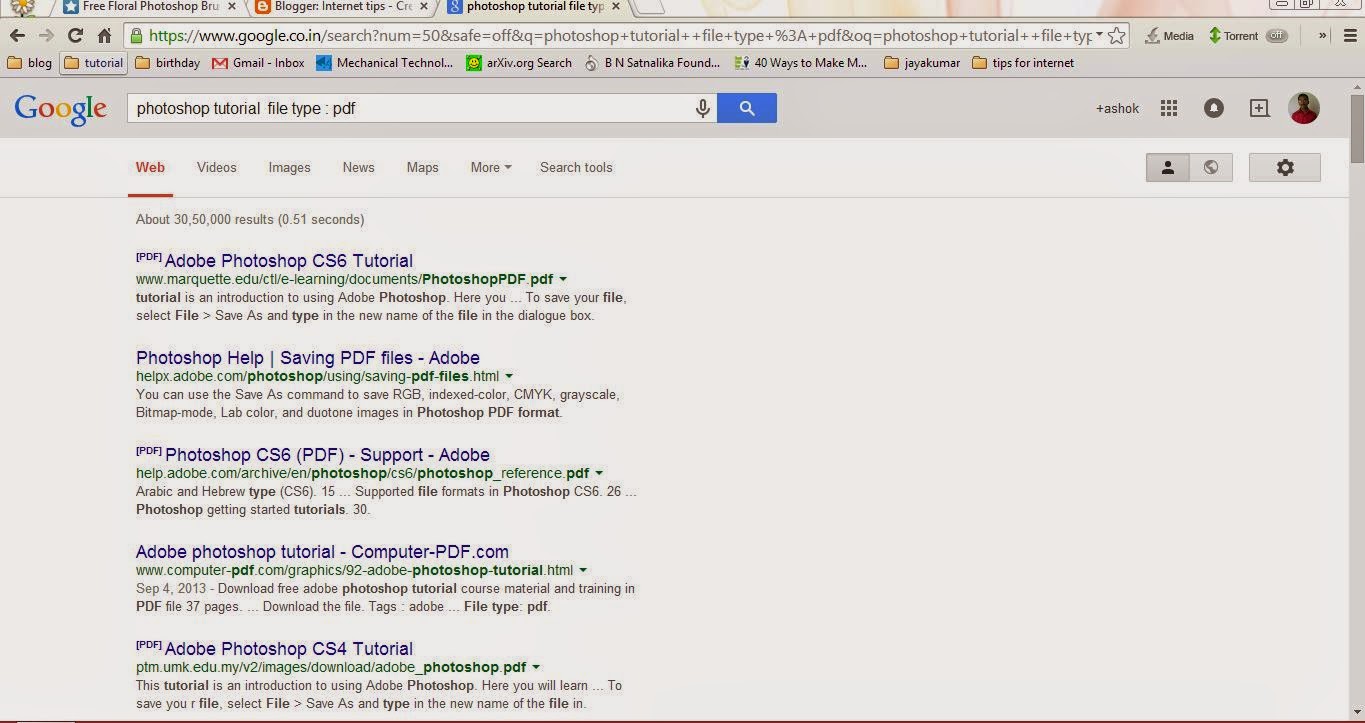Close the Free Floral Photoshop tab
The width and height of the screenshot is (1365, 723).
pos(231,6)
